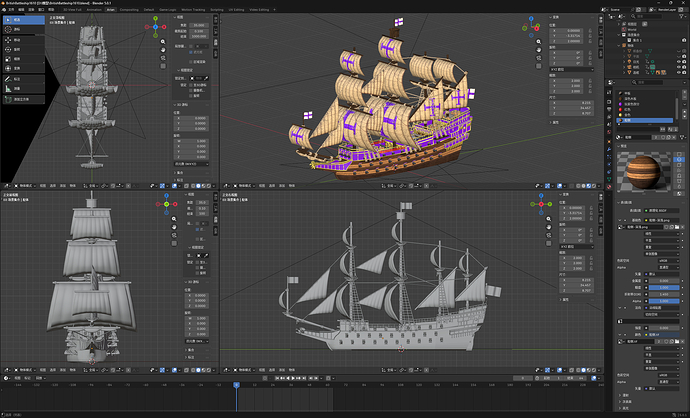Viewport: 690px width, 418px height.
Task: Click the blue roughness slider in material settings
Action: click(x=664, y=287)
